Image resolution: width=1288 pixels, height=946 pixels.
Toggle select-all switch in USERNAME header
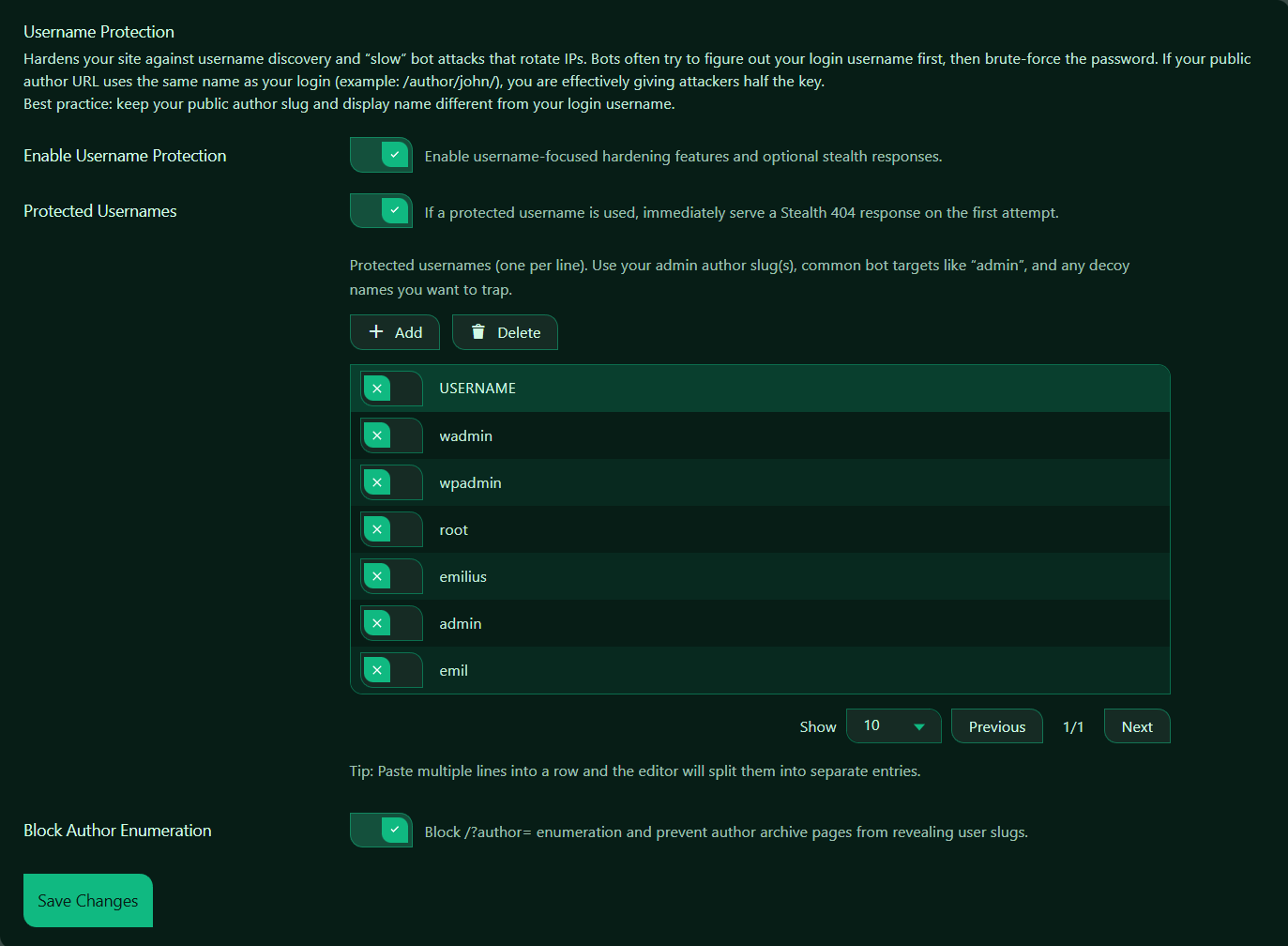(391, 389)
